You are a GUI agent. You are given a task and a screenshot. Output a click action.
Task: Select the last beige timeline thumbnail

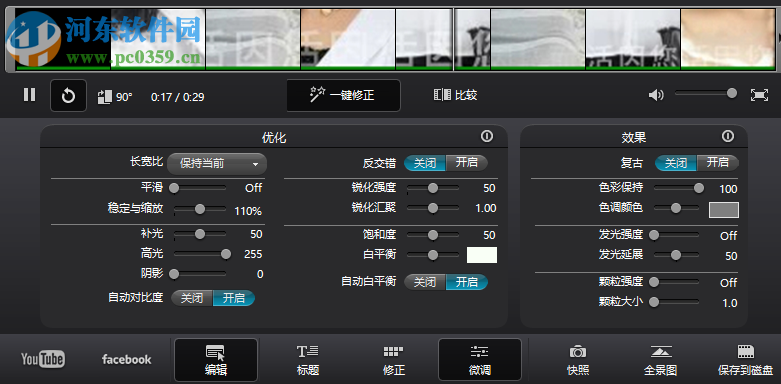pyautogui.click(x=728, y=39)
